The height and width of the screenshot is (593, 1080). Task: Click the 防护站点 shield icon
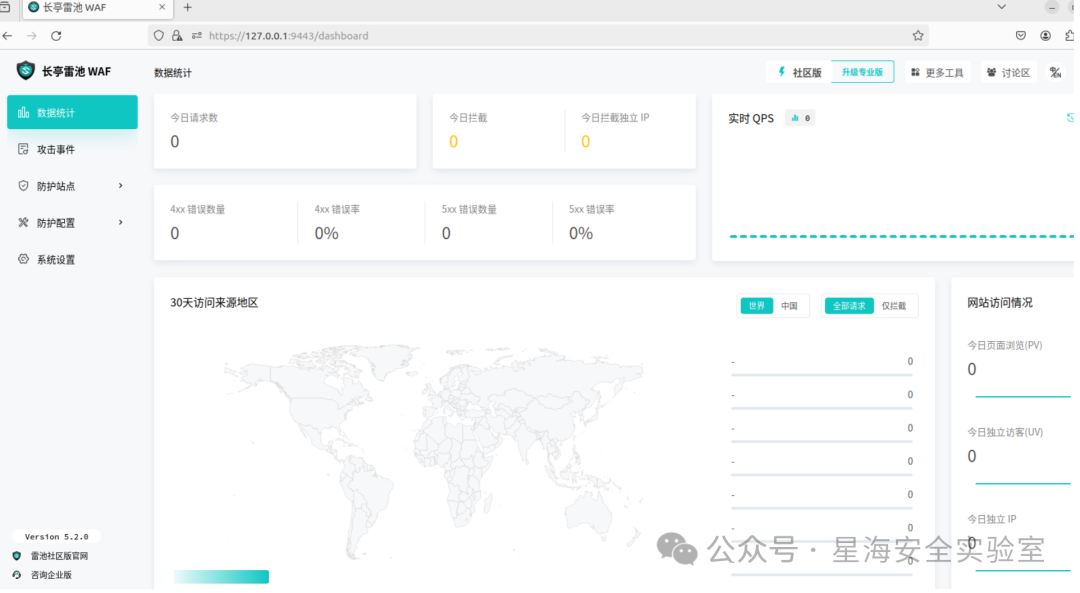[23, 186]
